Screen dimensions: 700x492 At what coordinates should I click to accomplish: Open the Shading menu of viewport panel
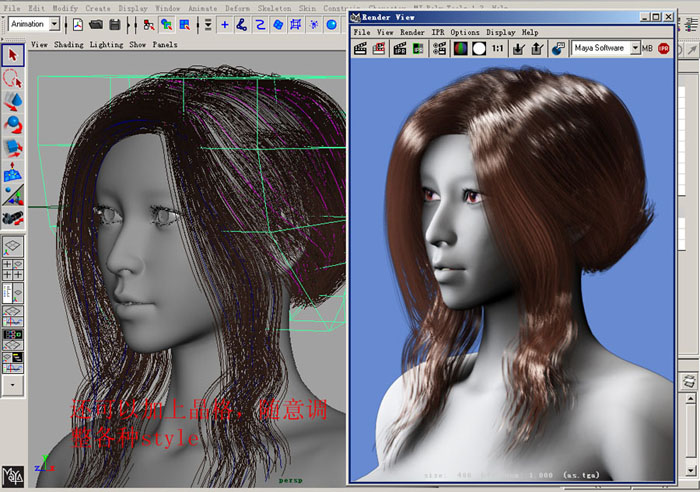pyautogui.click(x=69, y=45)
